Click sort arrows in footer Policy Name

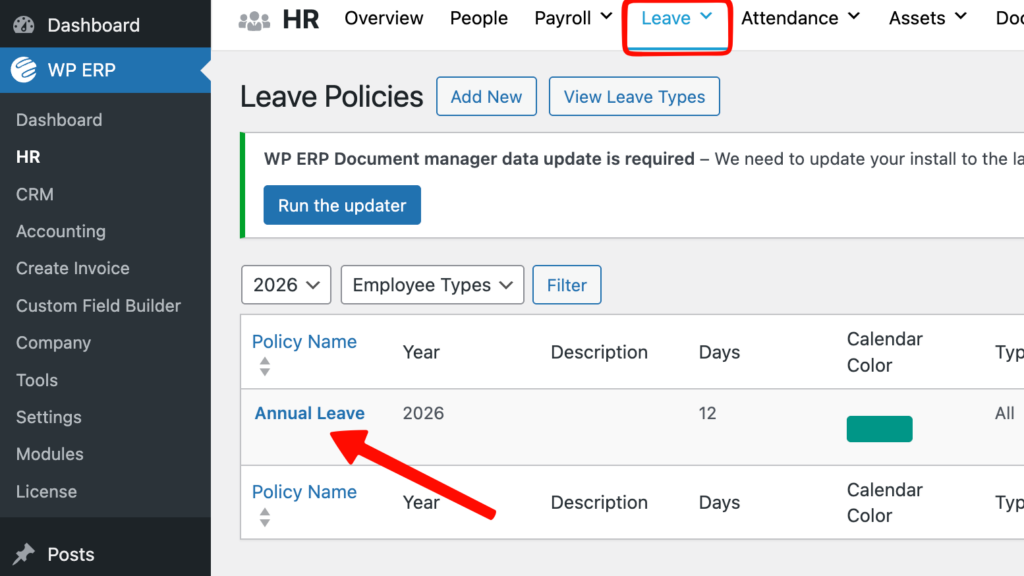264,517
